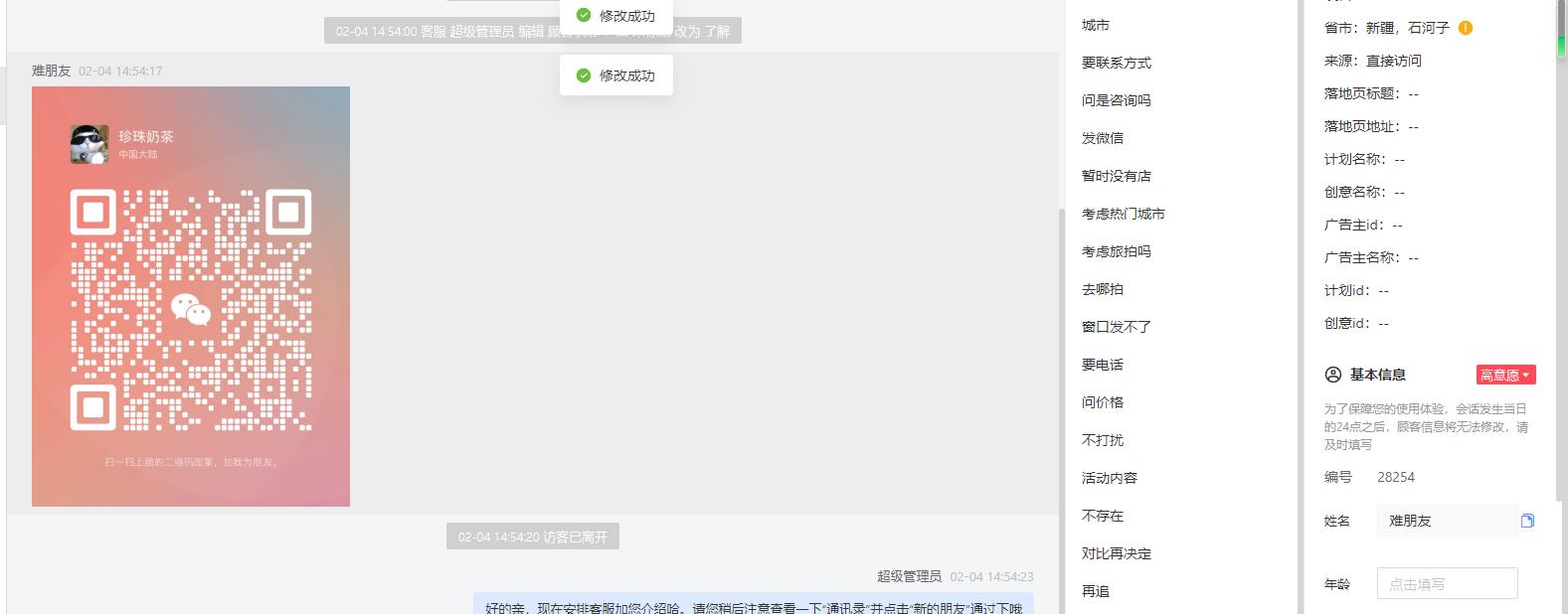Click the 姓名 field containing 难朋友

point(1447,521)
